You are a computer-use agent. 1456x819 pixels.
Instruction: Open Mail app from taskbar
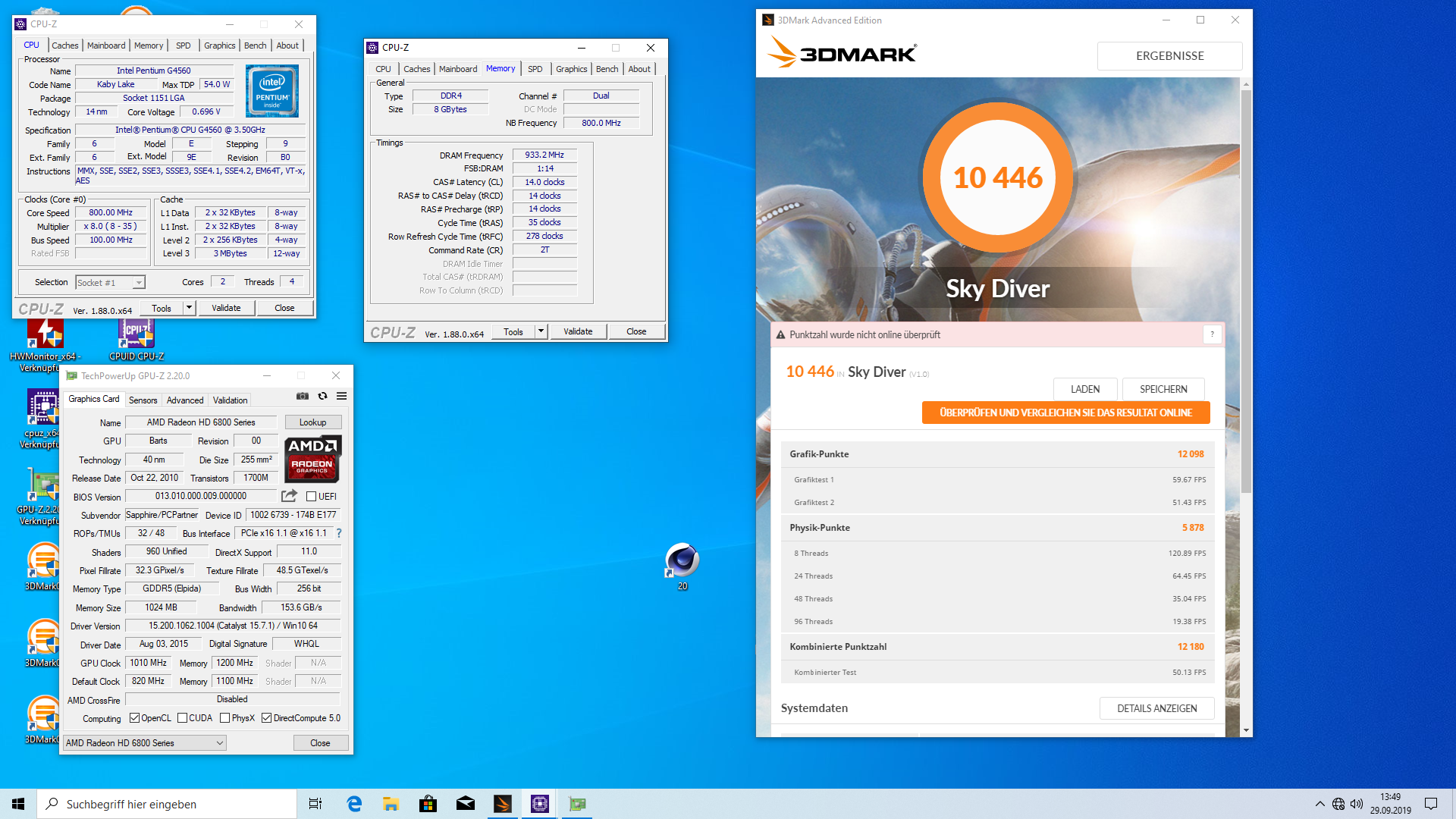[466, 804]
